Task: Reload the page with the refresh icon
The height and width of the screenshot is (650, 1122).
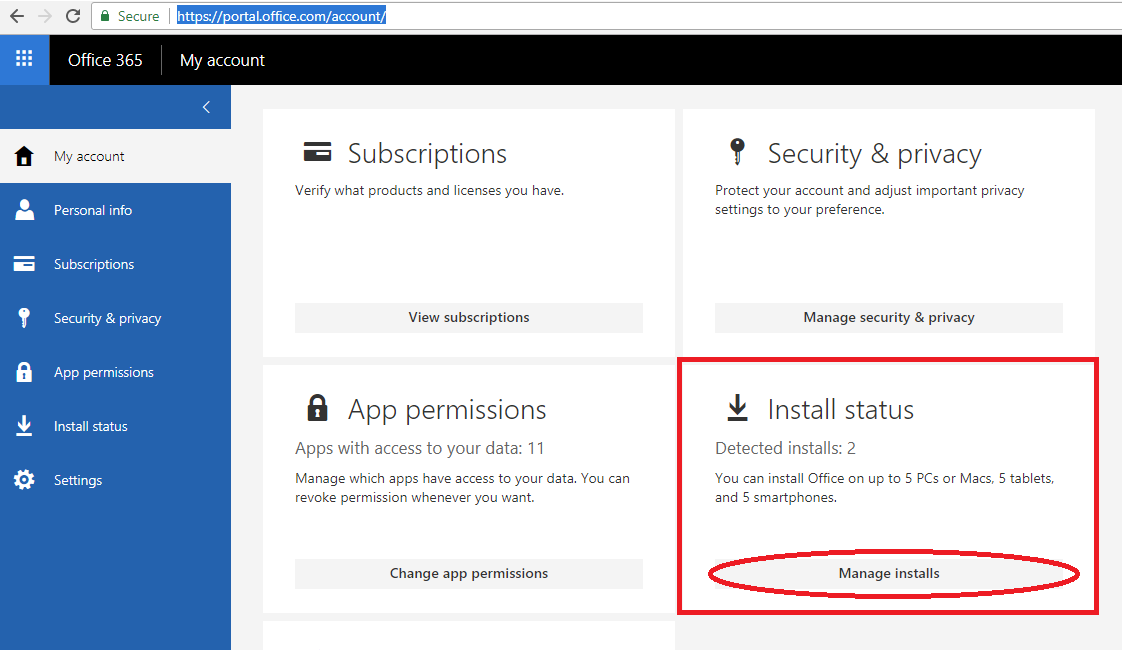Action: pyautogui.click(x=73, y=16)
